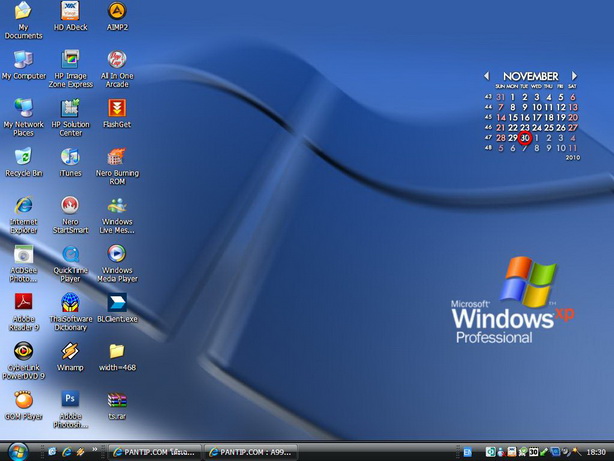This screenshot has width=614, height=461.
Task: Click calendar tray icon showing 30
Action: coord(533,452)
